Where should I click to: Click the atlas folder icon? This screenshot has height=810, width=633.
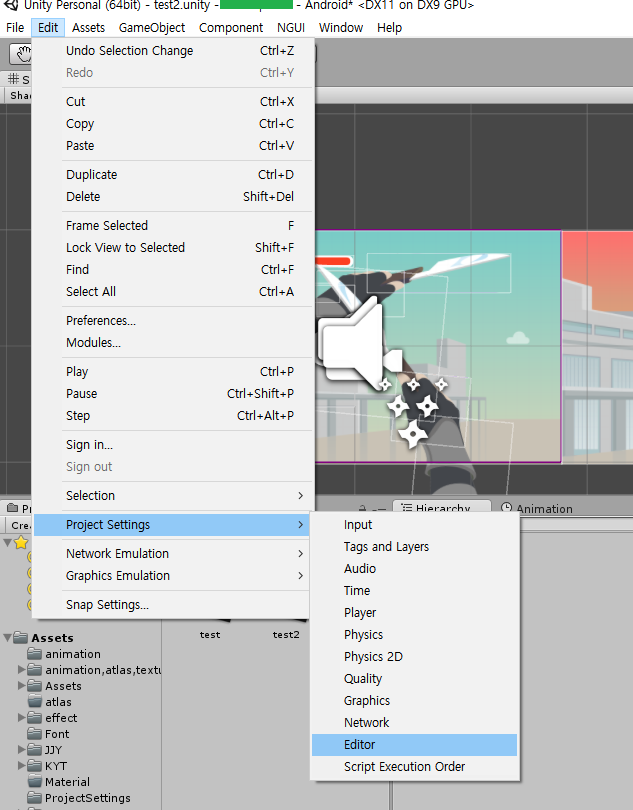click(x=36, y=702)
